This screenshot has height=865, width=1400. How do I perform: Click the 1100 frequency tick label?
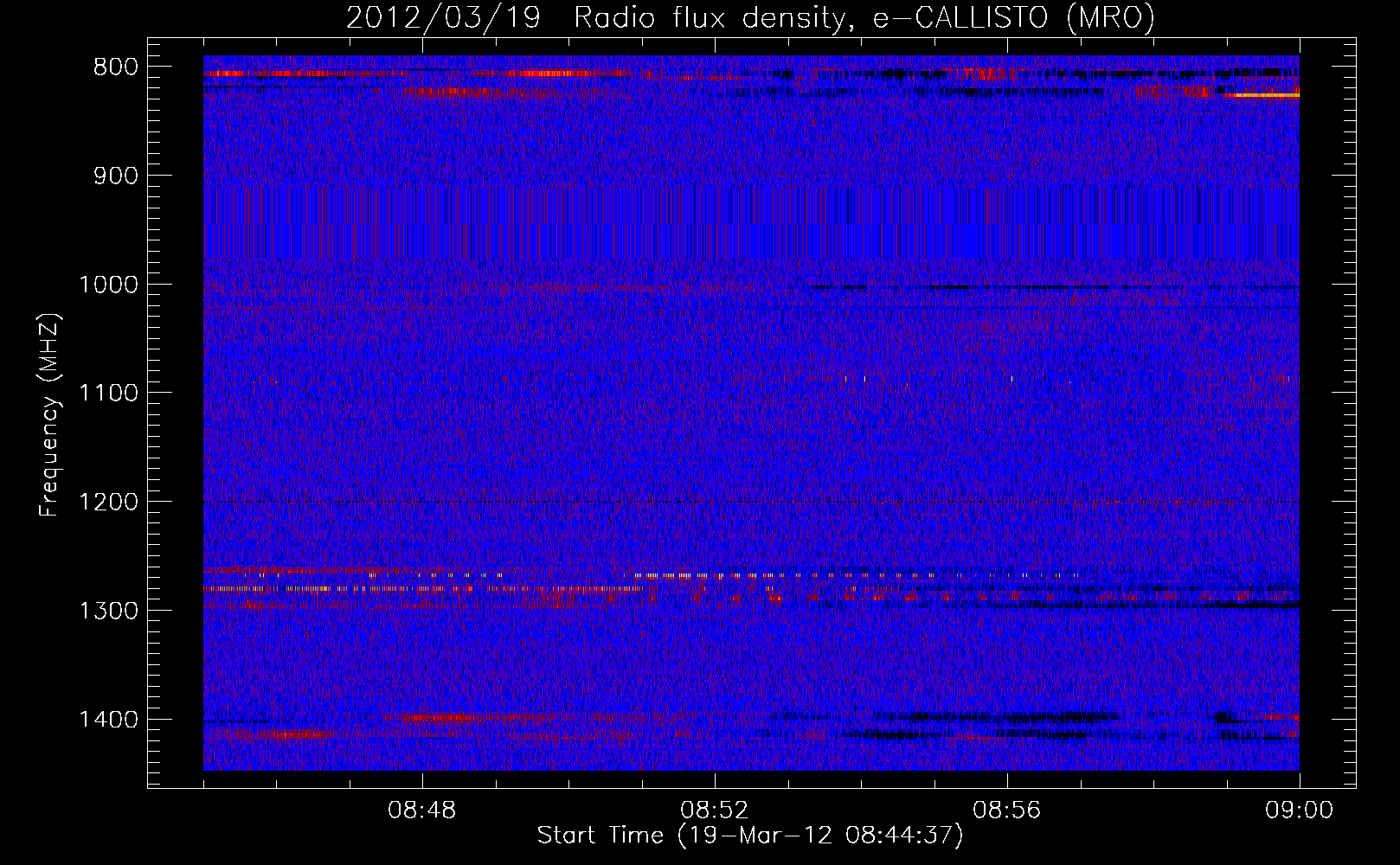coord(109,394)
